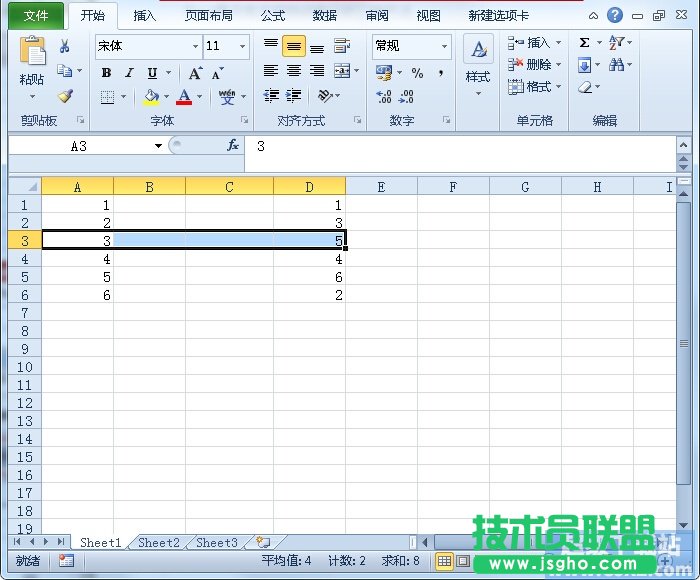Open the 宋体 font name dropdown
700x580 pixels.
tap(195, 46)
